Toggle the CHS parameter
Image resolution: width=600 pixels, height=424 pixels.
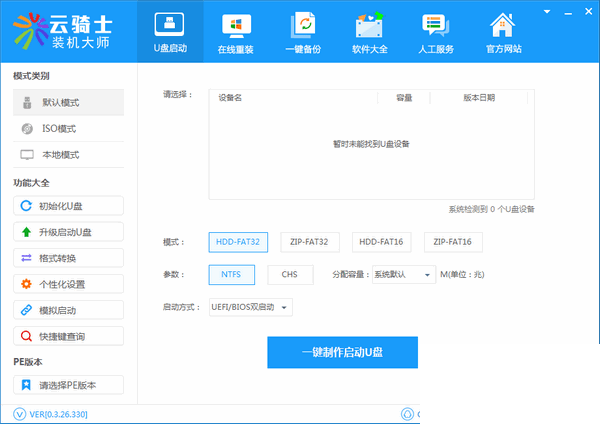tap(290, 275)
